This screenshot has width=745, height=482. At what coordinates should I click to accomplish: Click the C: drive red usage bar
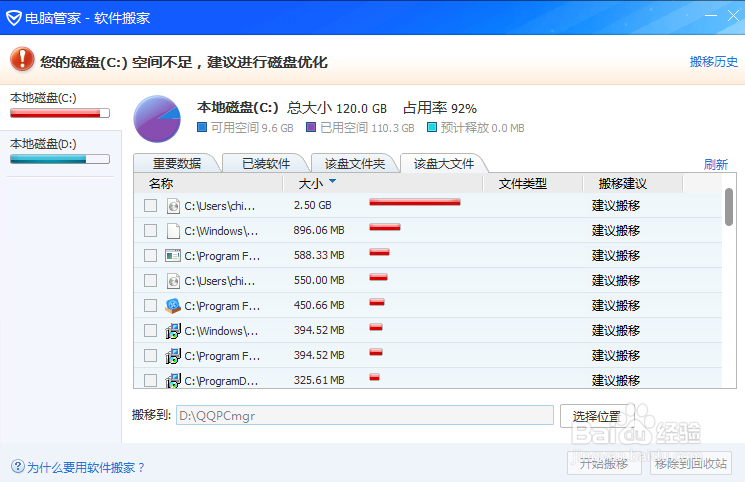(60, 113)
